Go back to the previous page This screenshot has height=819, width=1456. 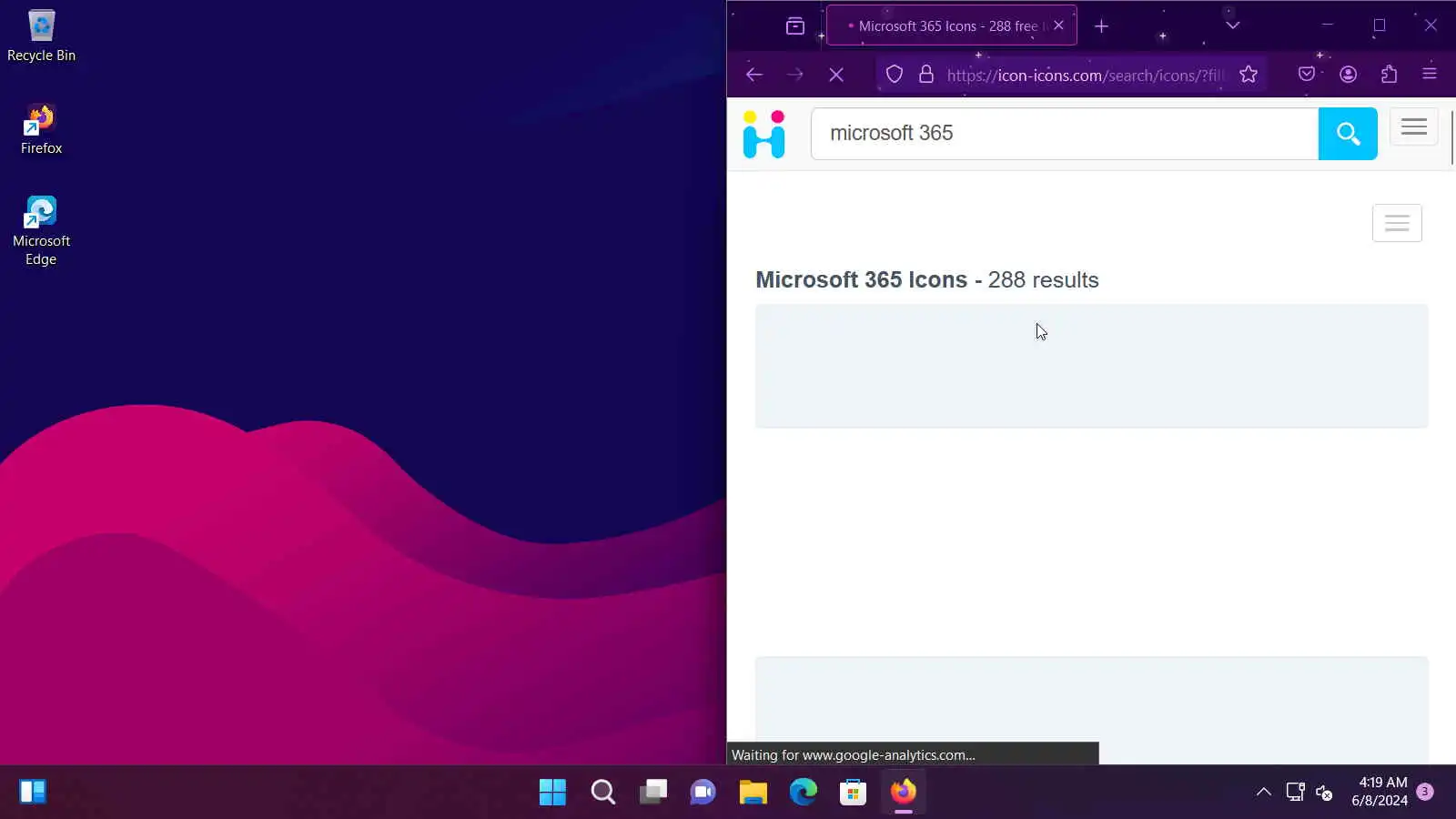click(753, 75)
